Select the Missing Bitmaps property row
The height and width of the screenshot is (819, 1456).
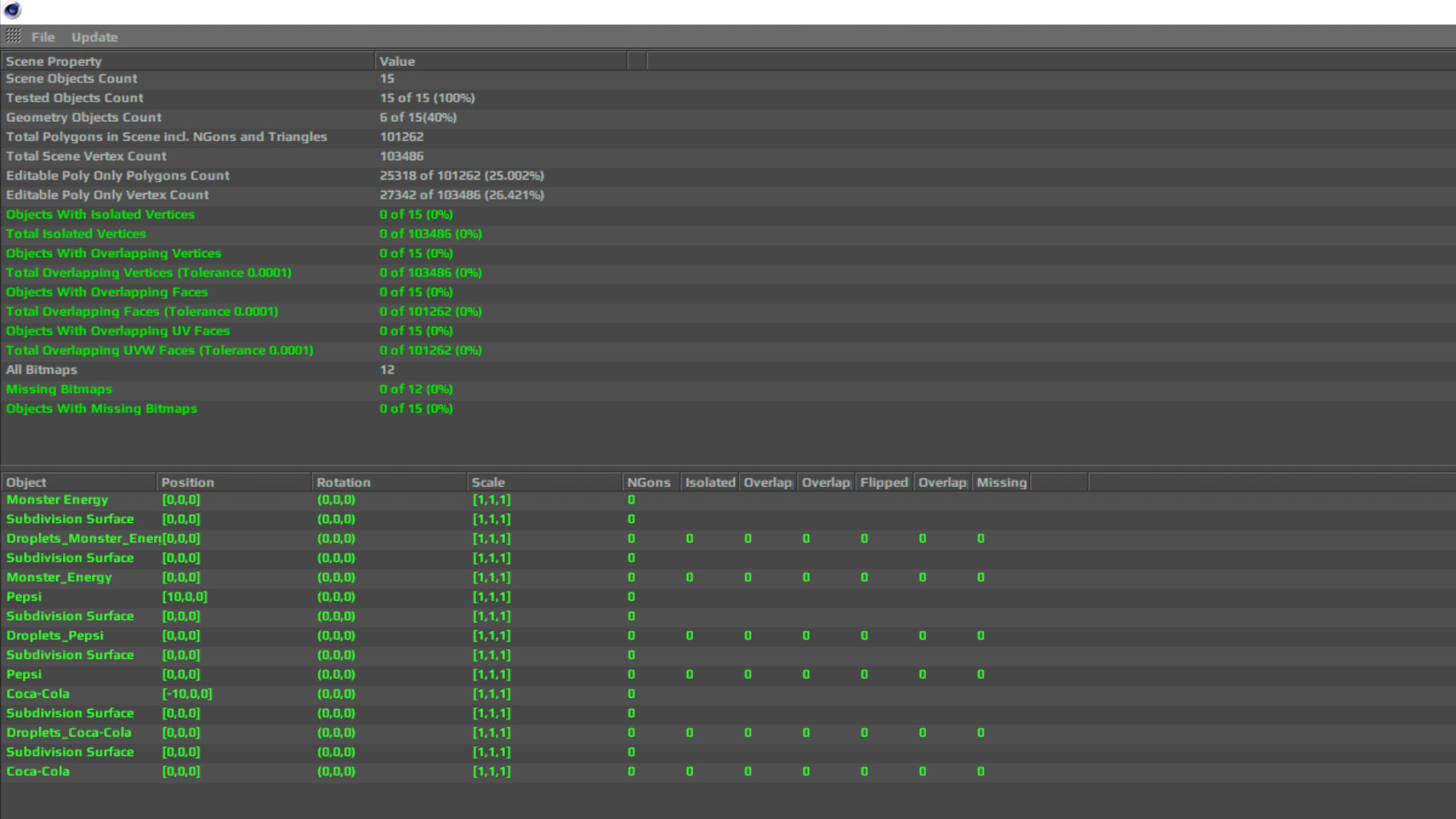58,389
